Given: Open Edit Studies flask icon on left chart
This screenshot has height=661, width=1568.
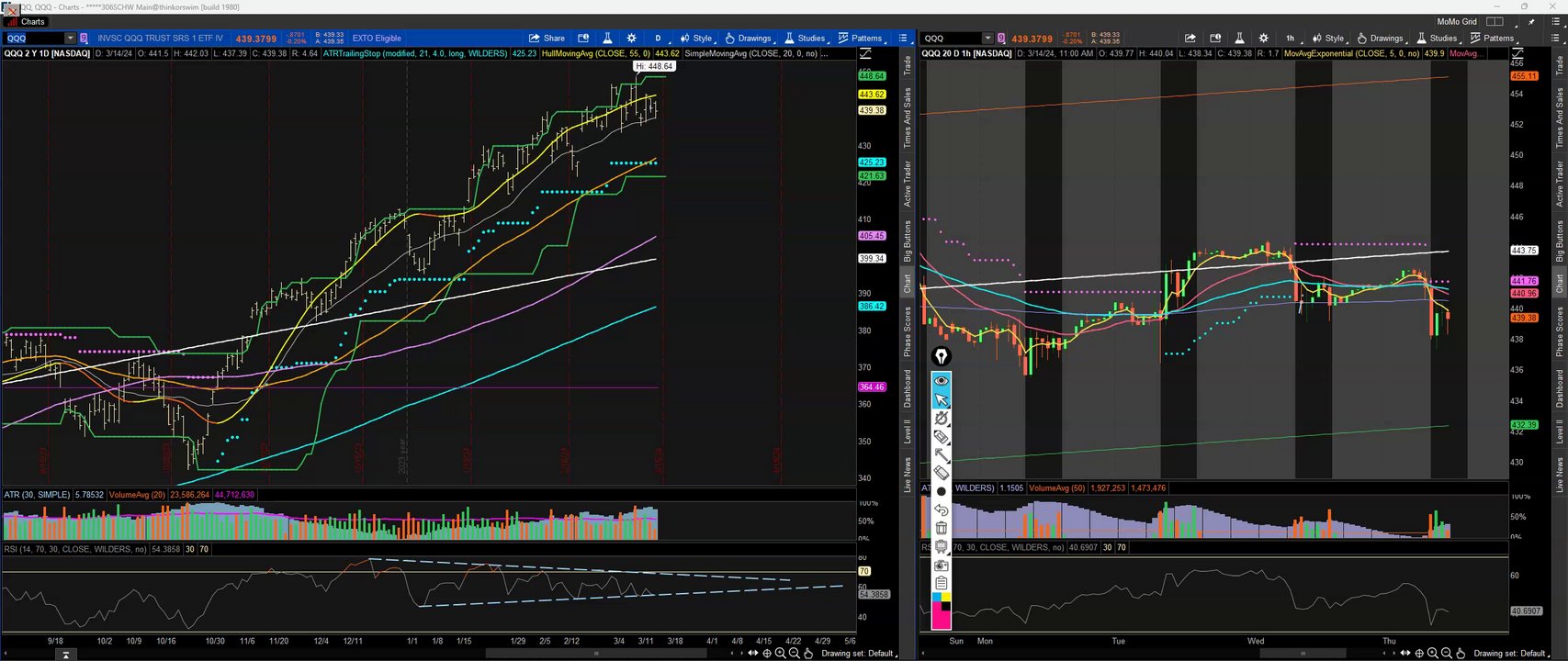Looking at the screenshot, I should [x=607, y=39].
